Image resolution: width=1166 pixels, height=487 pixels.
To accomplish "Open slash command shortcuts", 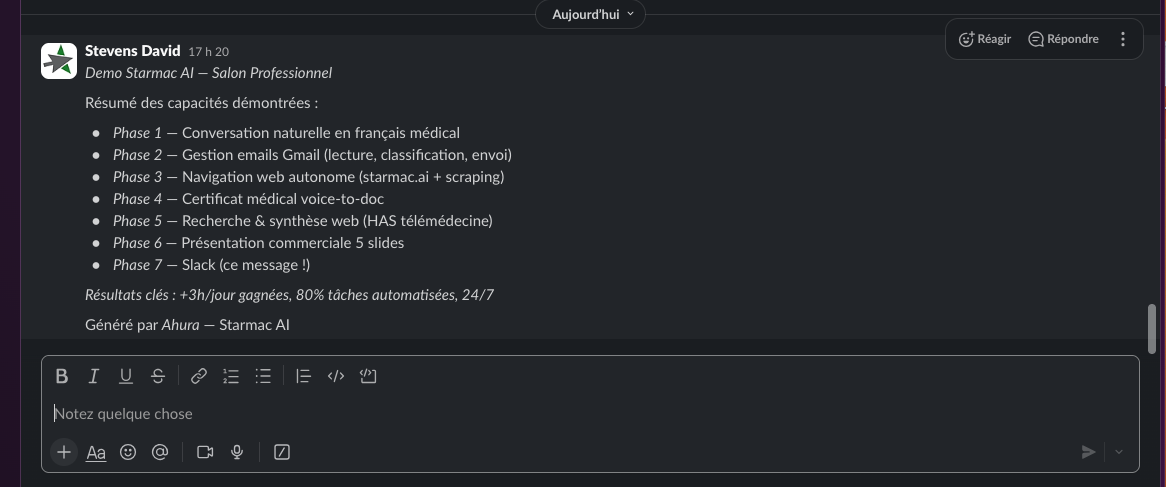I will point(282,452).
